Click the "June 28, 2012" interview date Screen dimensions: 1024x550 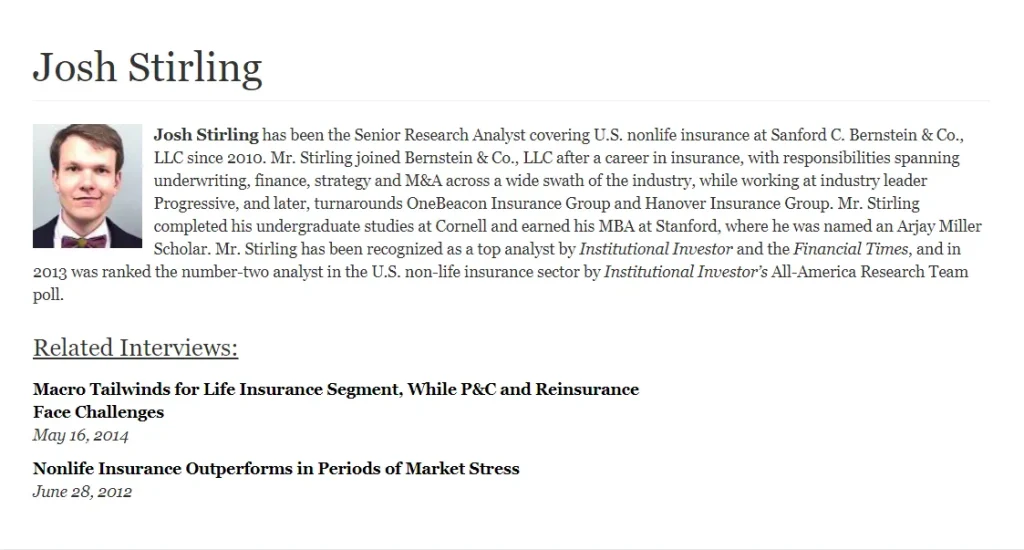tap(82, 491)
